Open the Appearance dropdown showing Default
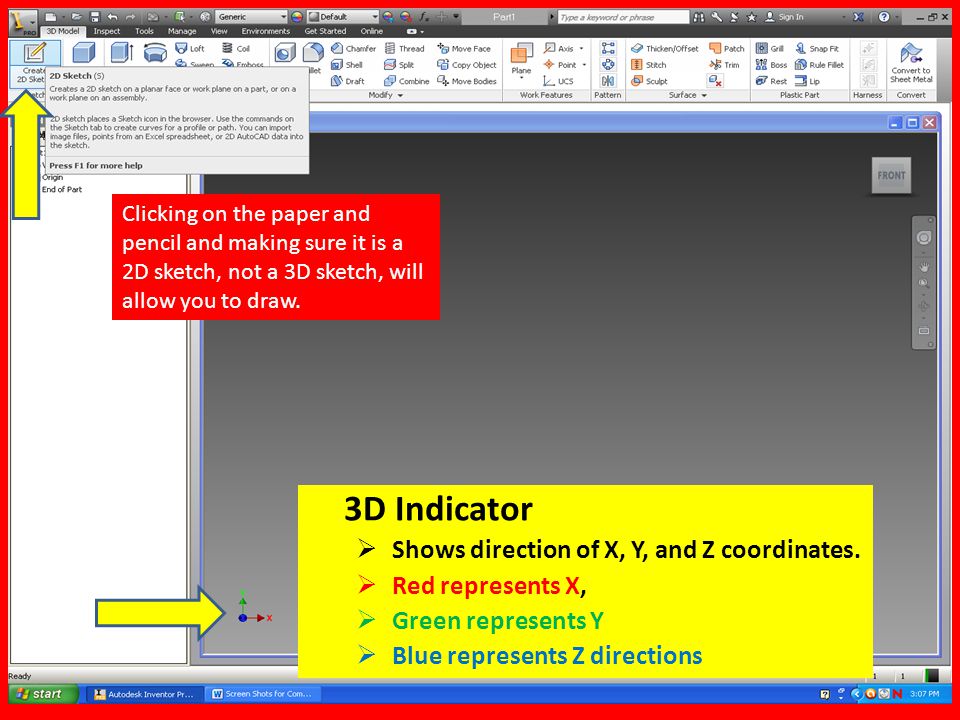The height and width of the screenshot is (720, 960). pyautogui.click(x=343, y=17)
